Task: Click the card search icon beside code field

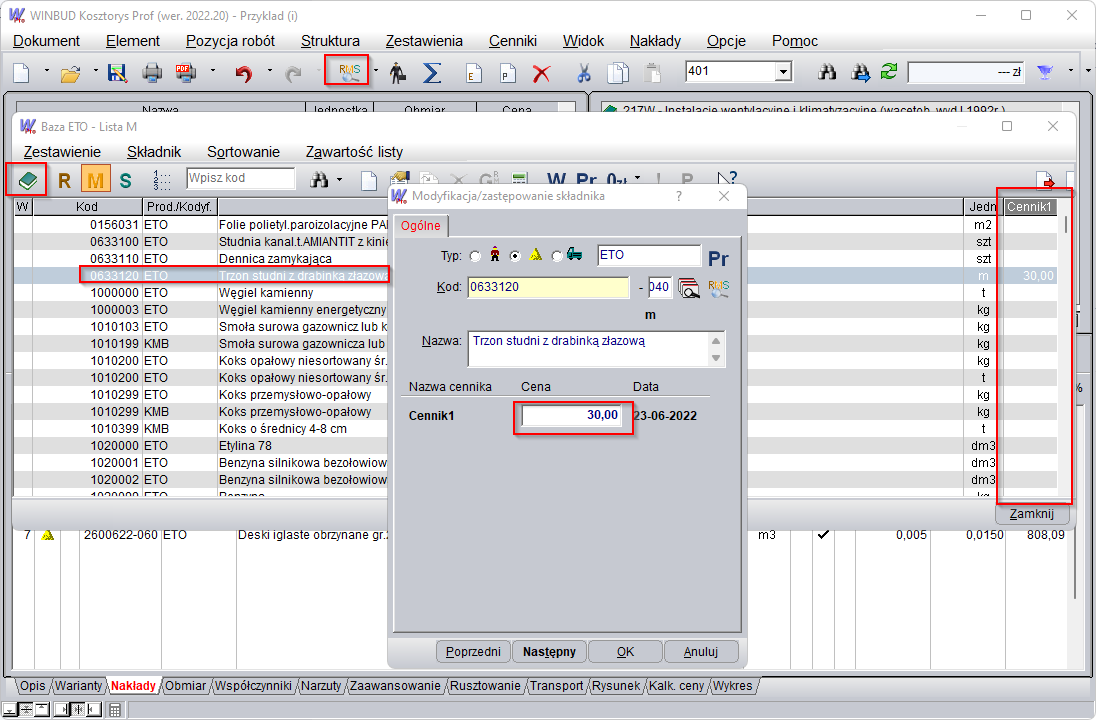Action: pos(688,288)
